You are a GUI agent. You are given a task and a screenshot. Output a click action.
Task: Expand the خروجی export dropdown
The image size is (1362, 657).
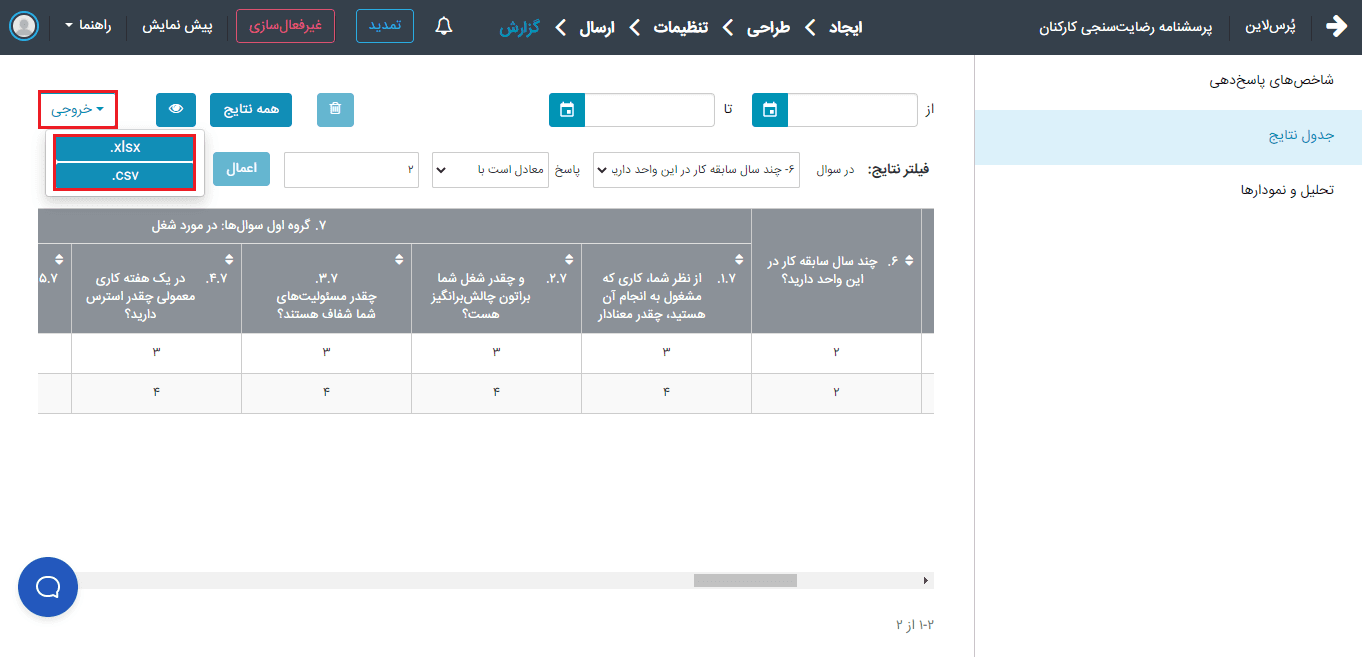pos(78,110)
